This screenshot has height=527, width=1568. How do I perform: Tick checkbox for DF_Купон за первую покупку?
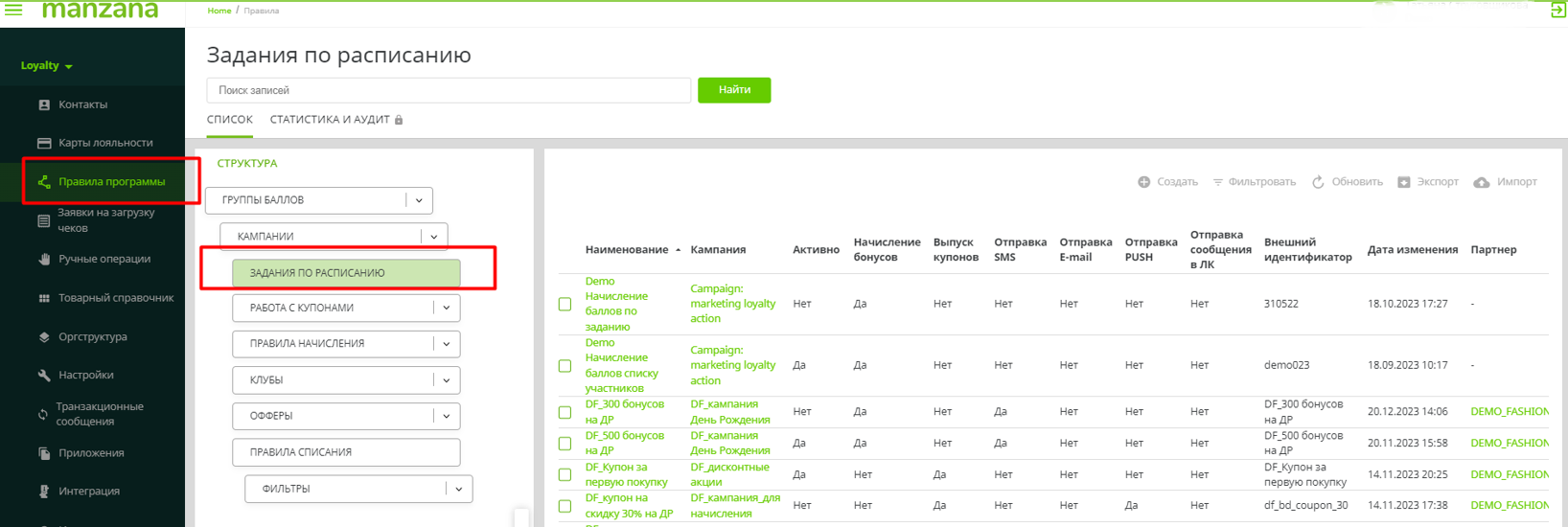565,474
